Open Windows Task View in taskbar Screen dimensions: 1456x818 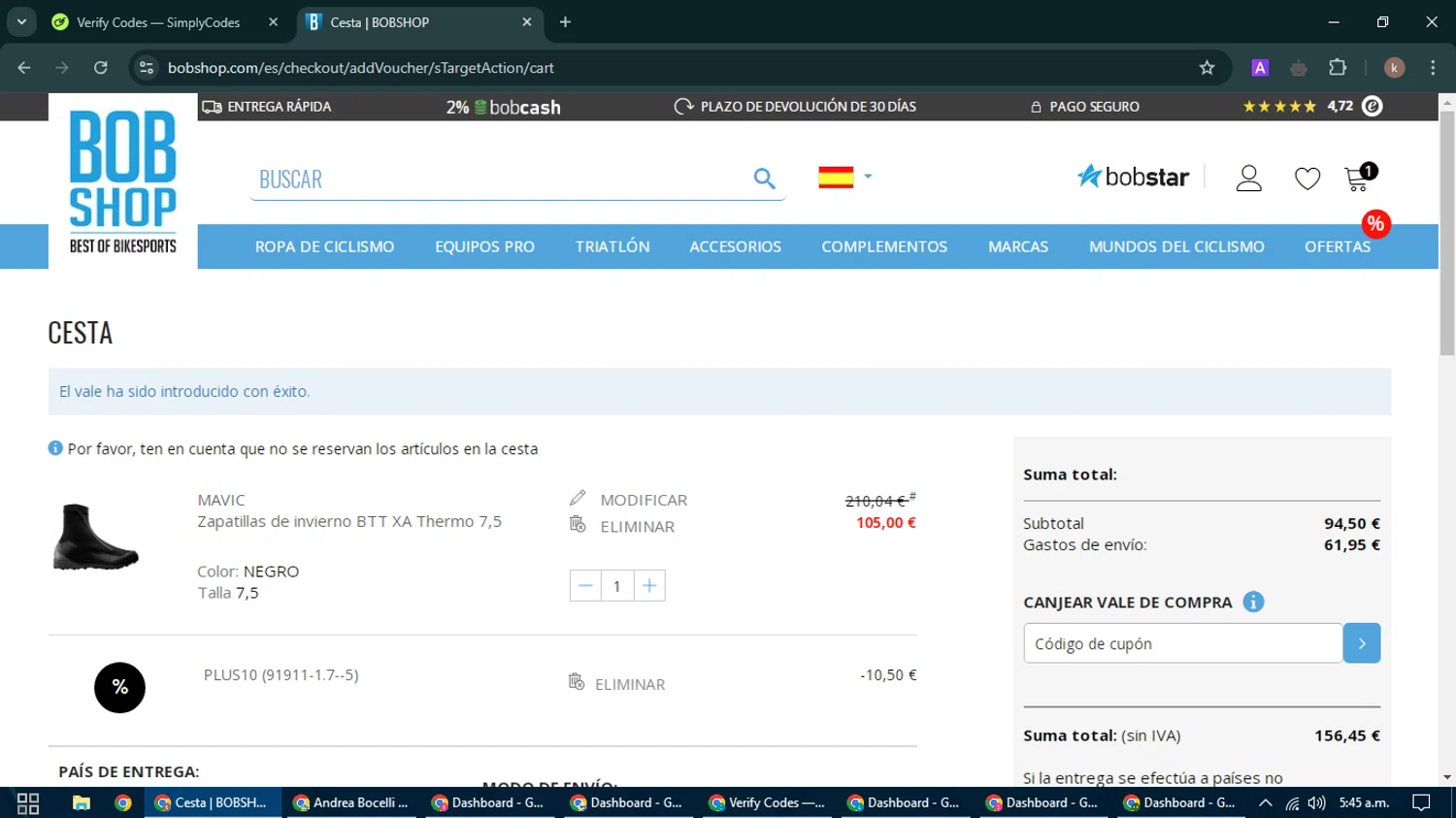pyautogui.click(x=28, y=803)
